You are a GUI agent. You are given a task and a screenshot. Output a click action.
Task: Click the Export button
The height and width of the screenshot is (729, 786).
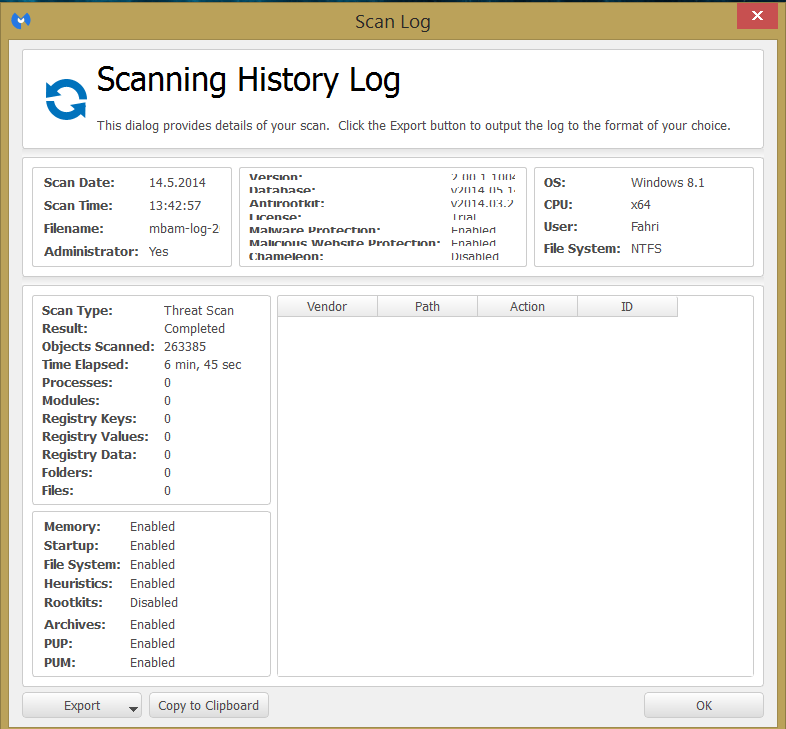coord(82,705)
